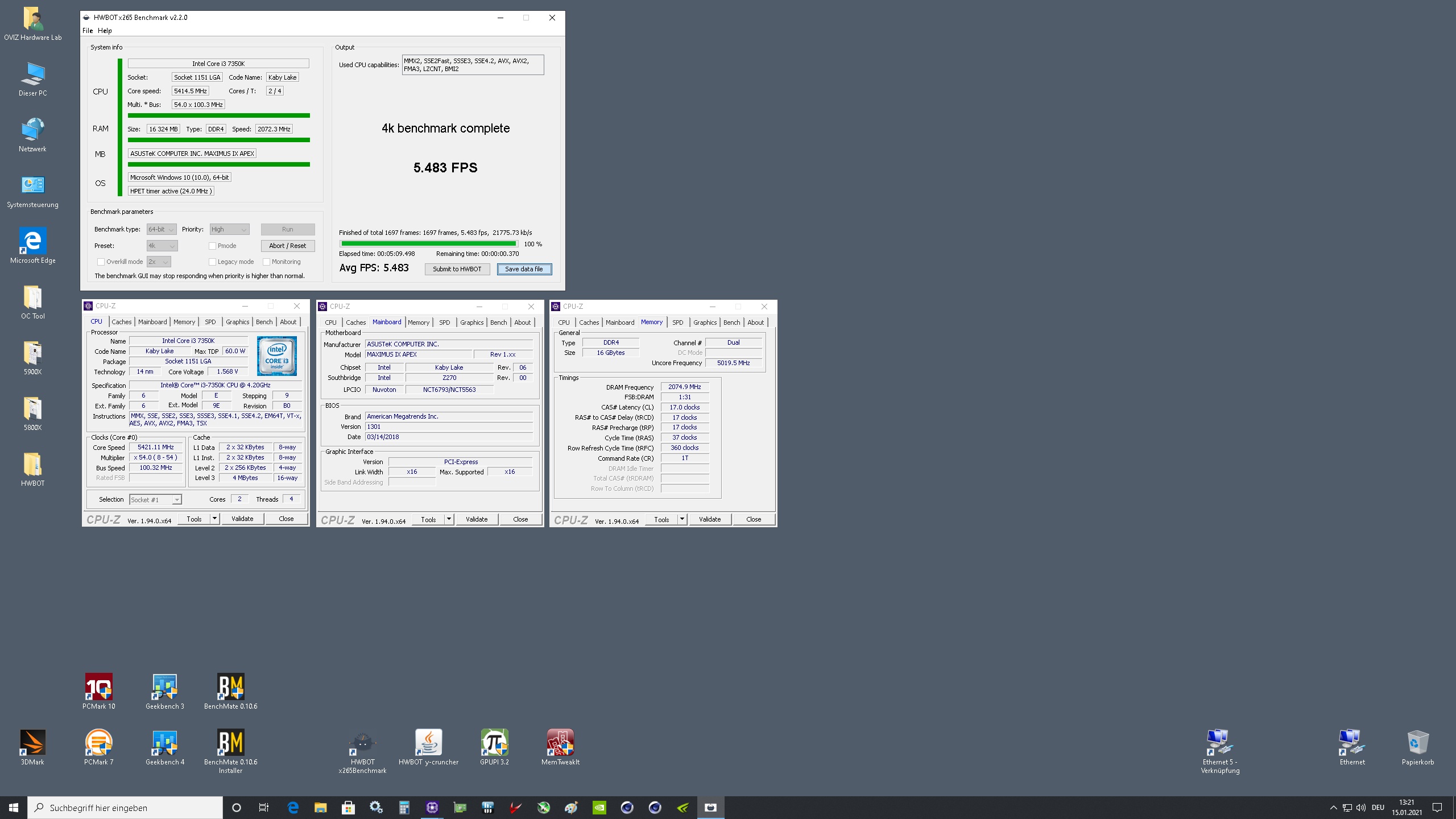Open the HWBOT desktop folder
This screenshot has width=1456, height=819.
click(x=32, y=469)
